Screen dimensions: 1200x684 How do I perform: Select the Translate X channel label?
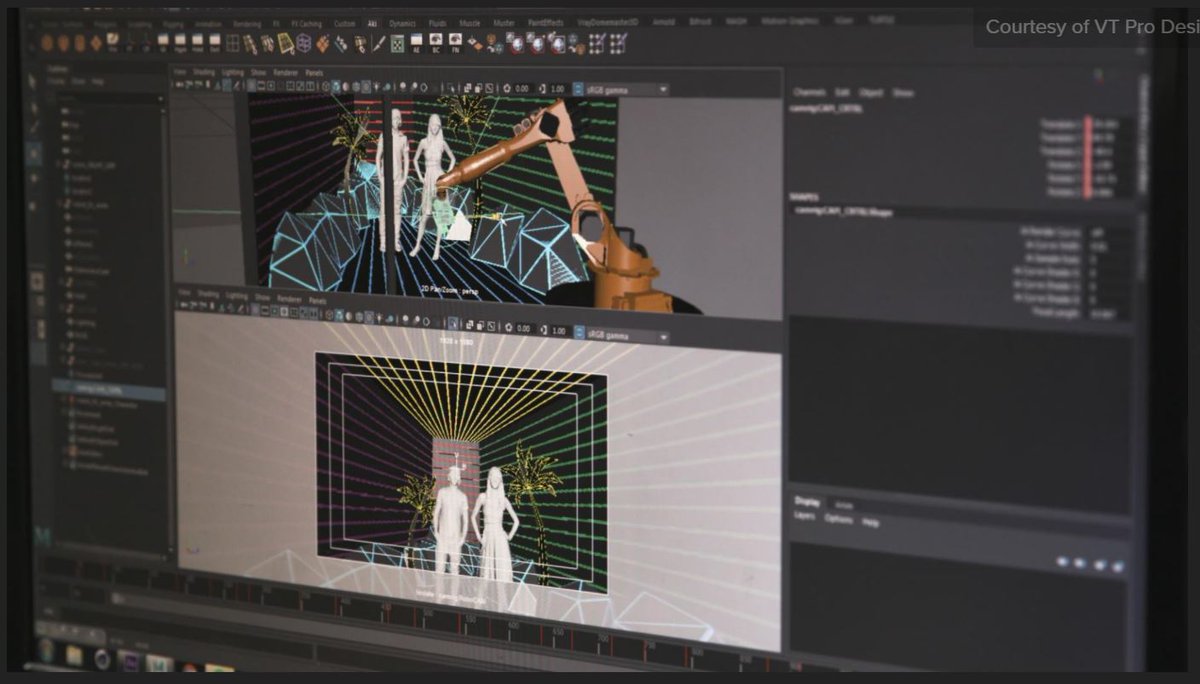(1061, 124)
